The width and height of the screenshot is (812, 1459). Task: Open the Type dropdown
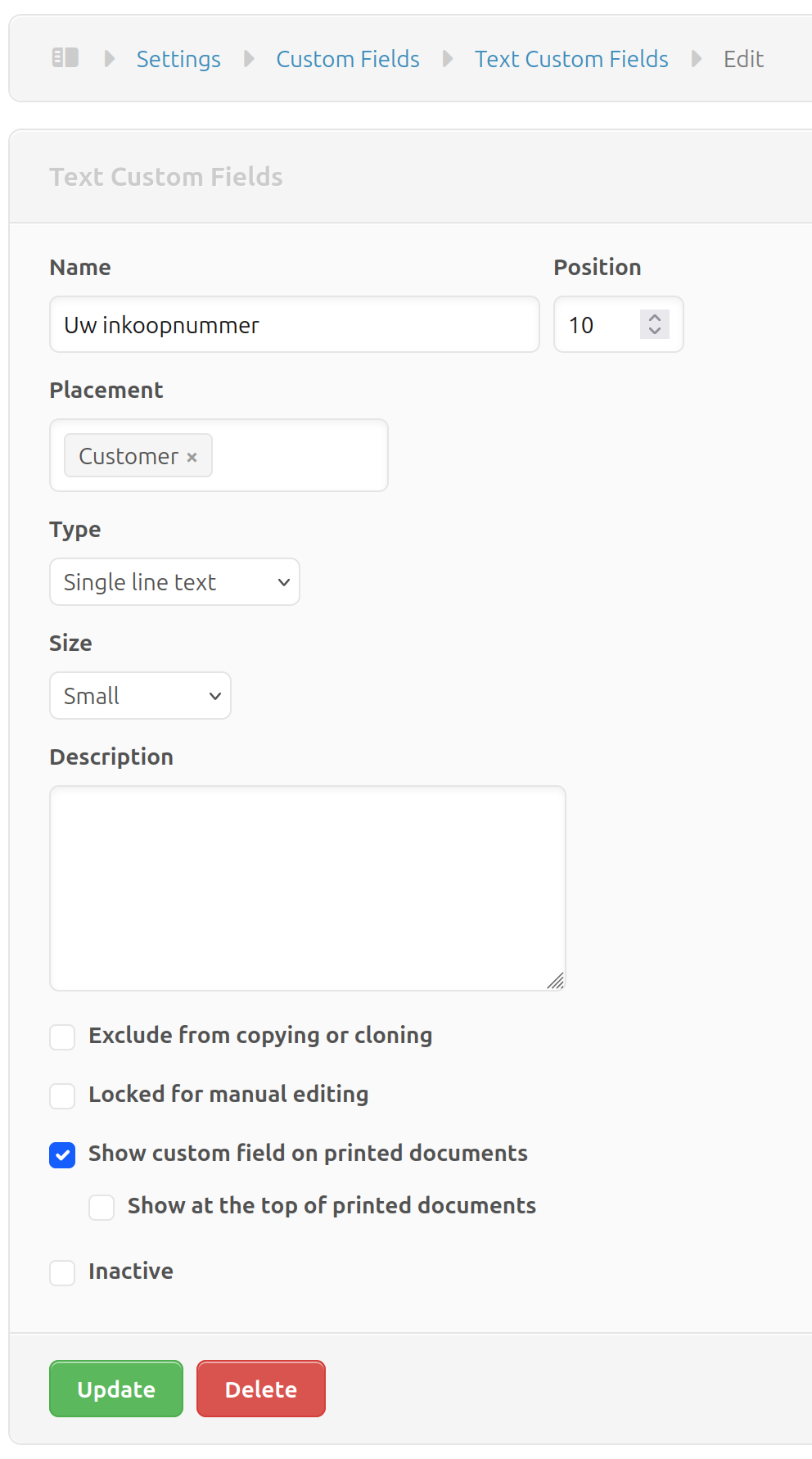click(174, 582)
